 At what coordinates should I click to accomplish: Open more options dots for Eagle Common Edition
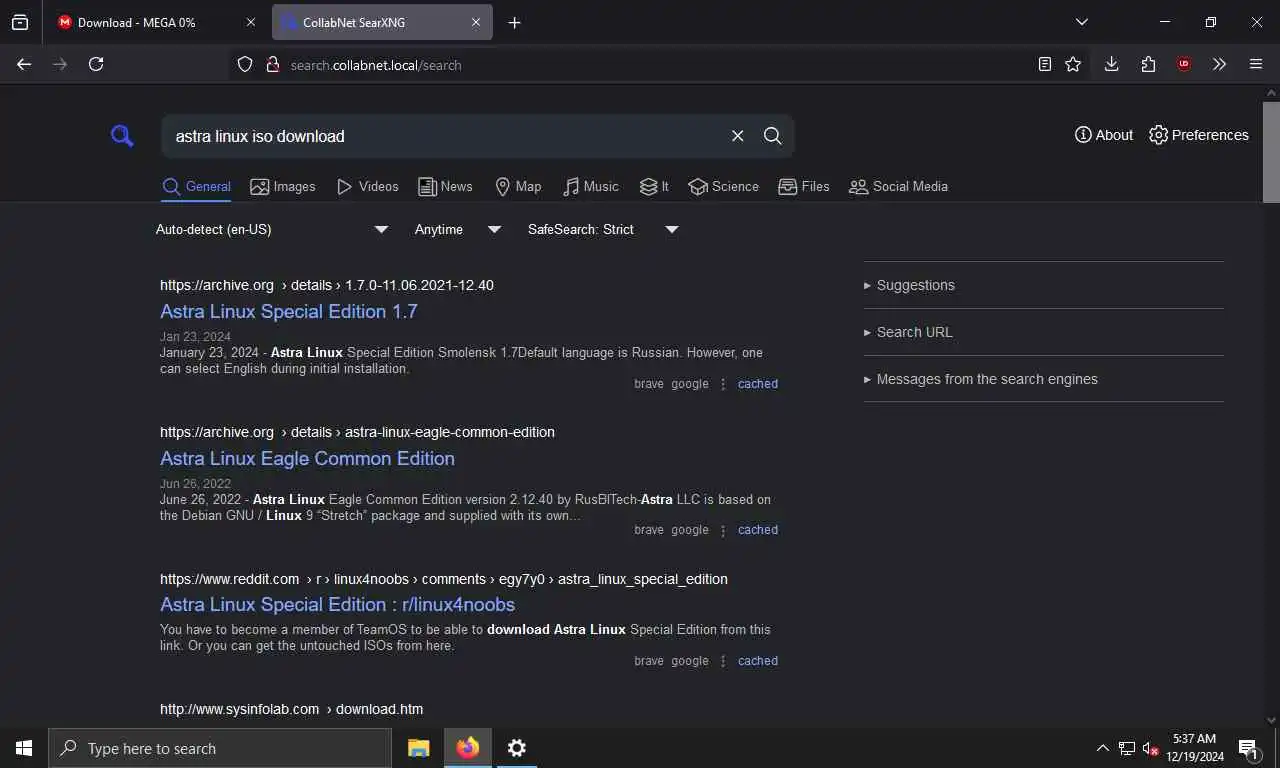click(x=723, y=530)
